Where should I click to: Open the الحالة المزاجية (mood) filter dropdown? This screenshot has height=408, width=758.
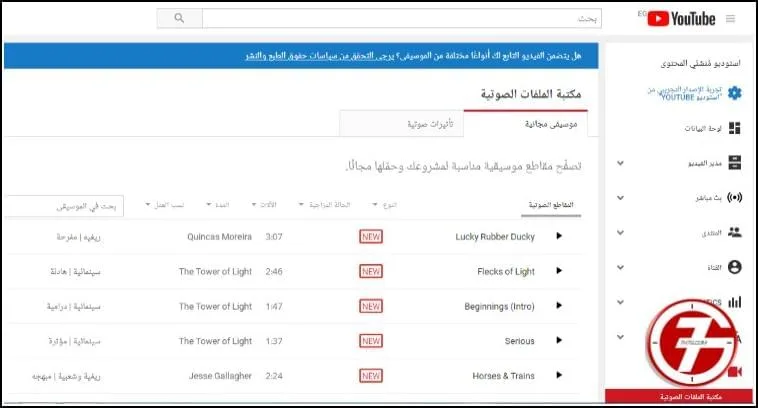(x=324, y=205)
